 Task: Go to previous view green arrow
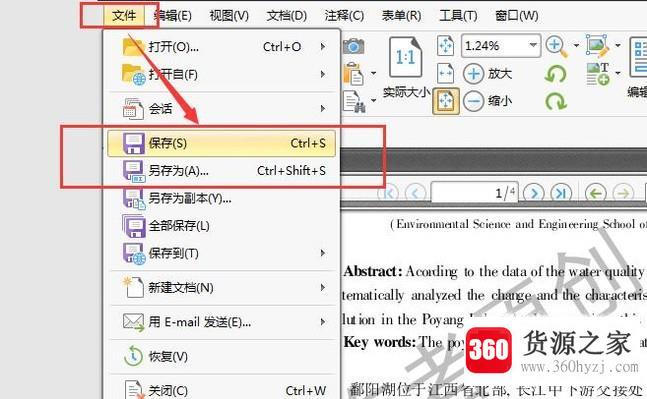596,193
